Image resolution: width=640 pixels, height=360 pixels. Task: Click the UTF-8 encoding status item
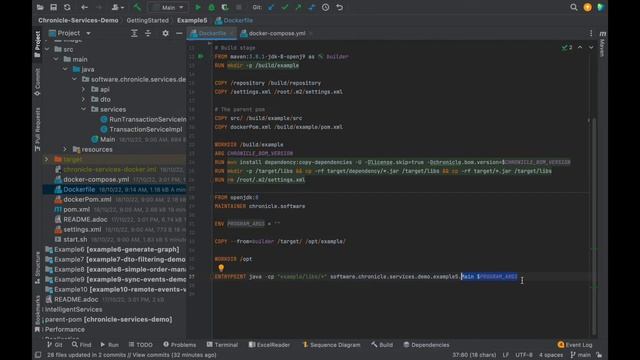click(524, 355)
